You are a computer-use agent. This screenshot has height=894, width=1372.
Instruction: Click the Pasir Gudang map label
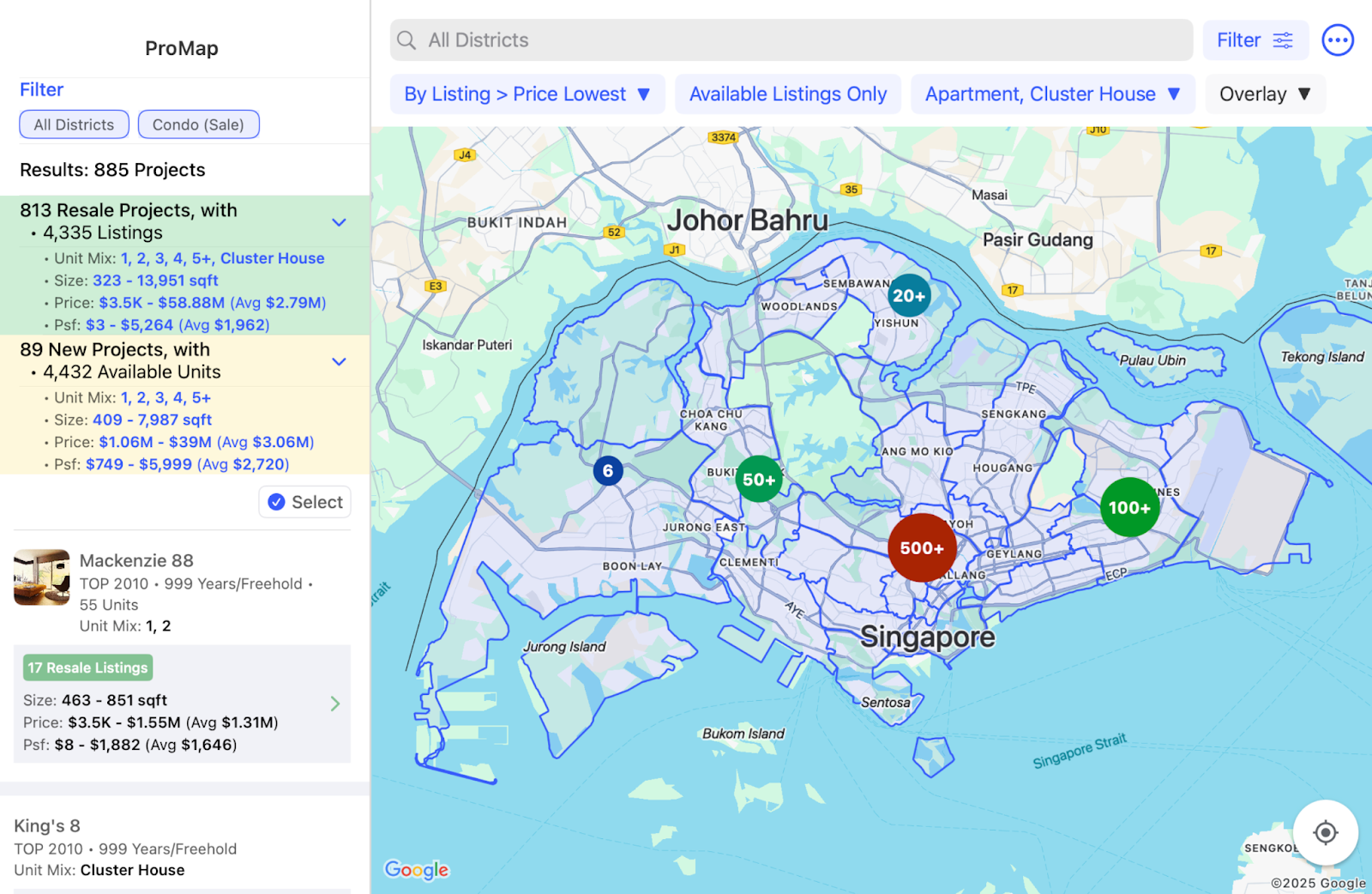(x=1038, y=240)
